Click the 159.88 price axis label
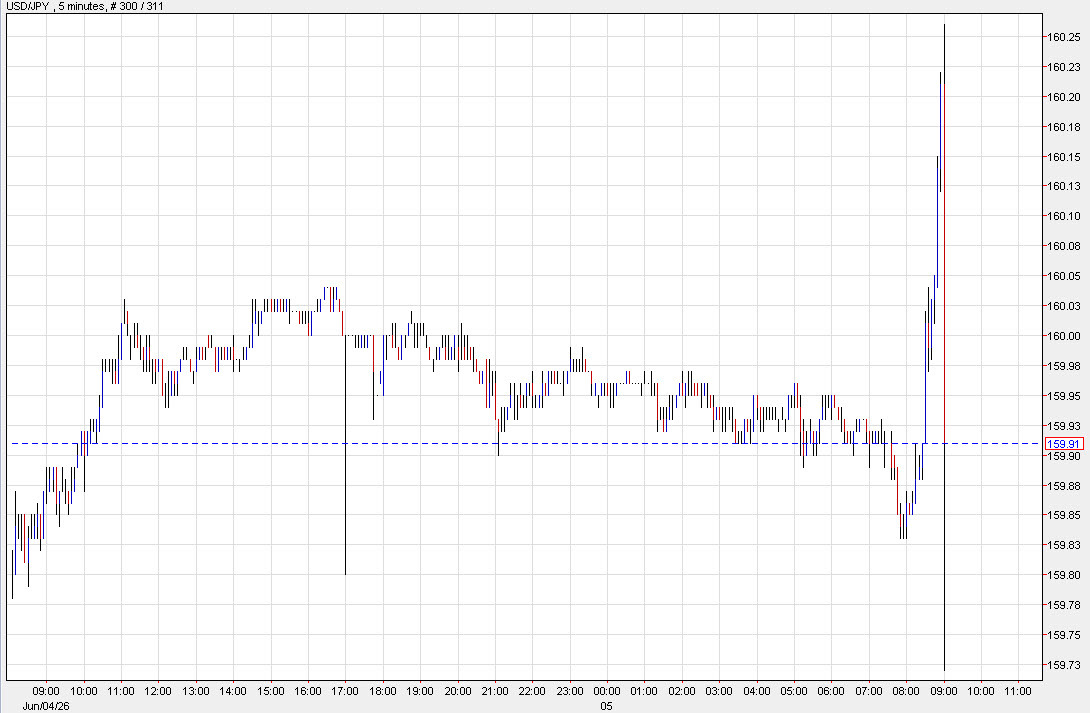The width and height of the screenshot is (1090, 713). pos(1064,486)
